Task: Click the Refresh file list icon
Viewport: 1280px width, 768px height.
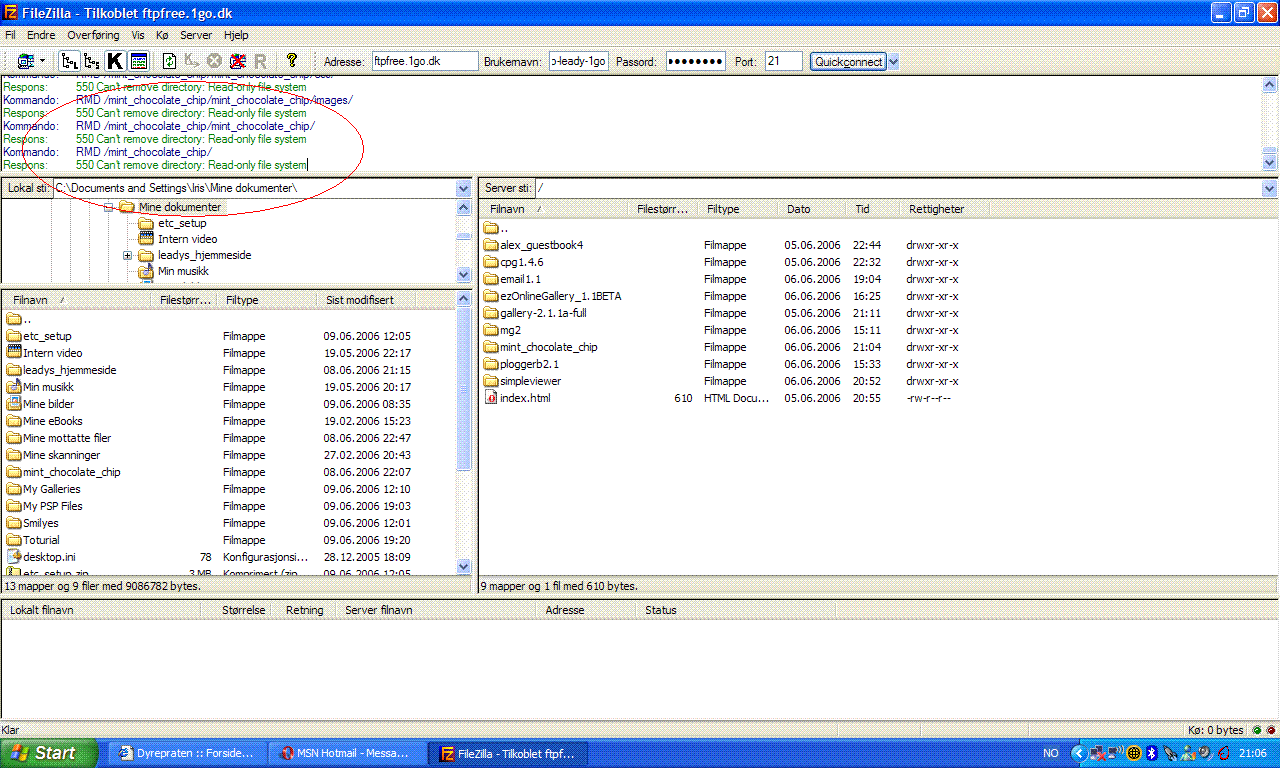Action: click(x=169, y=61)
